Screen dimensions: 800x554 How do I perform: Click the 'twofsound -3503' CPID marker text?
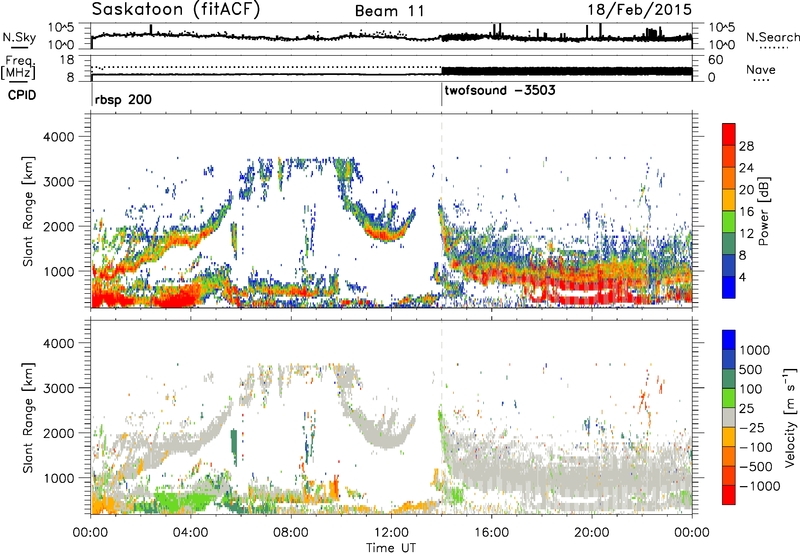[x=500, y=91]
